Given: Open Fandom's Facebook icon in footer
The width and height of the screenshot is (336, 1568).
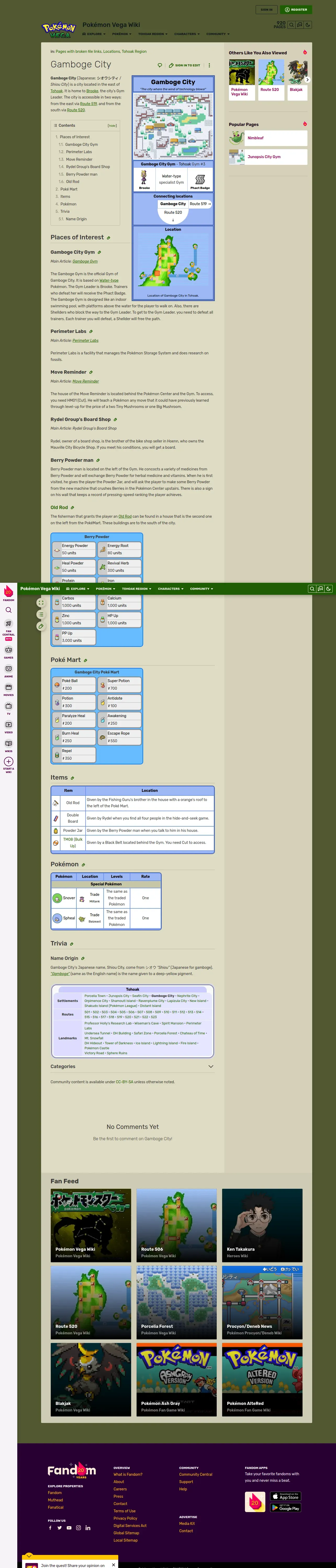Looking at the screenshot, I should click(51, 1527).
